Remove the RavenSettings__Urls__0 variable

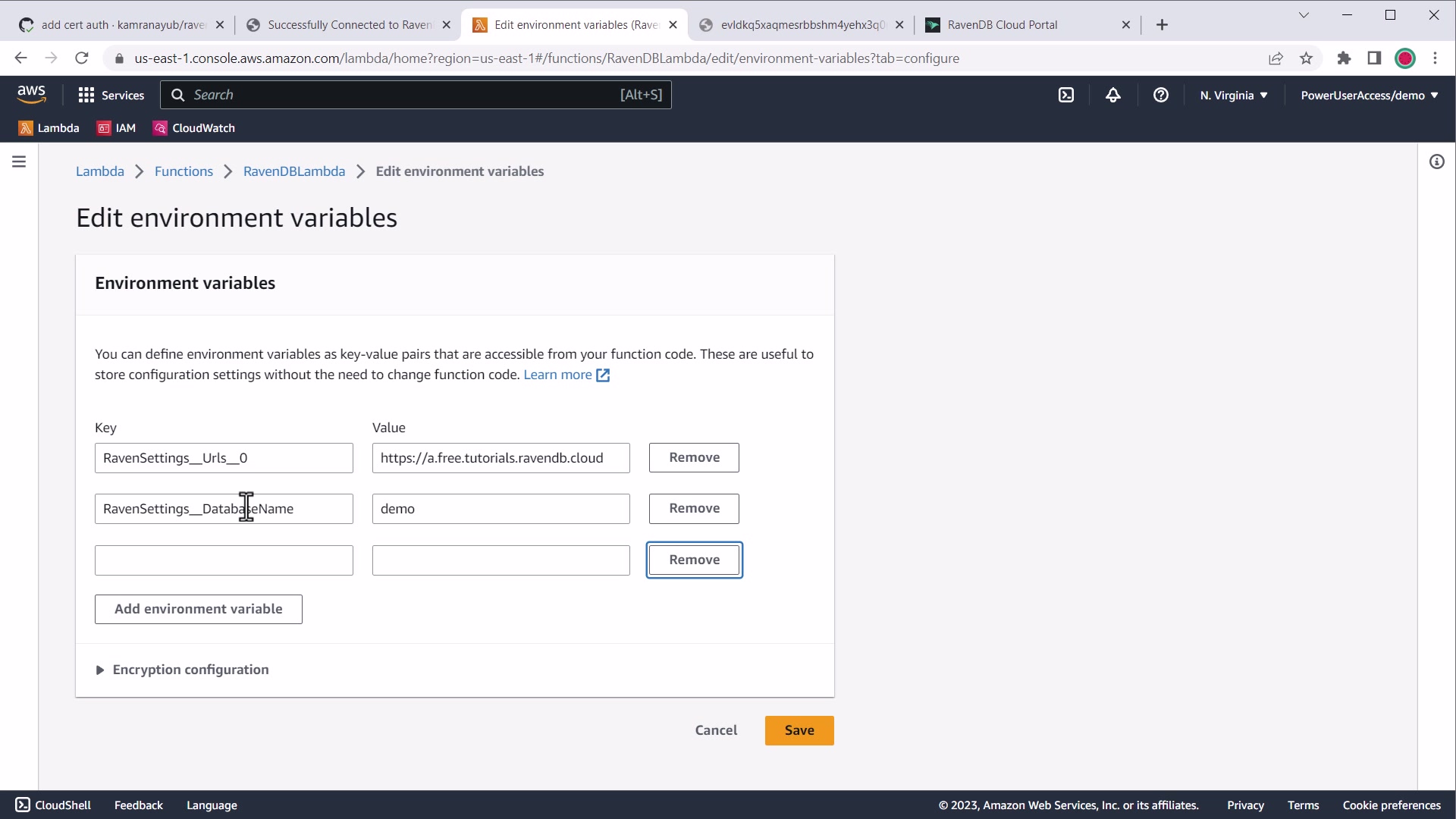(x=694, y=457)
